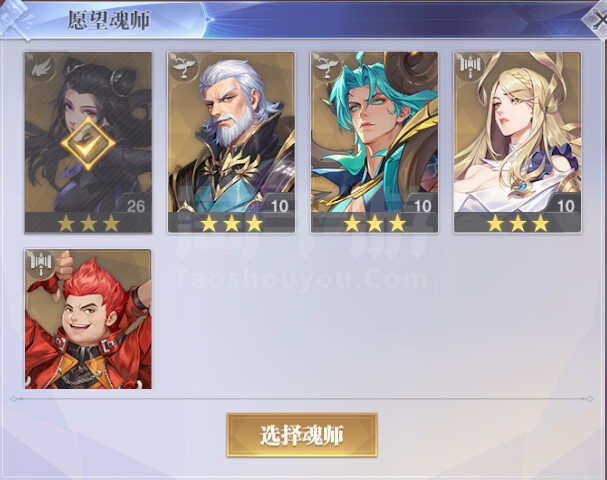Click the 选择魂师 confirm button
The height and width of the screenshot is (480, 607).
(302, 435)
